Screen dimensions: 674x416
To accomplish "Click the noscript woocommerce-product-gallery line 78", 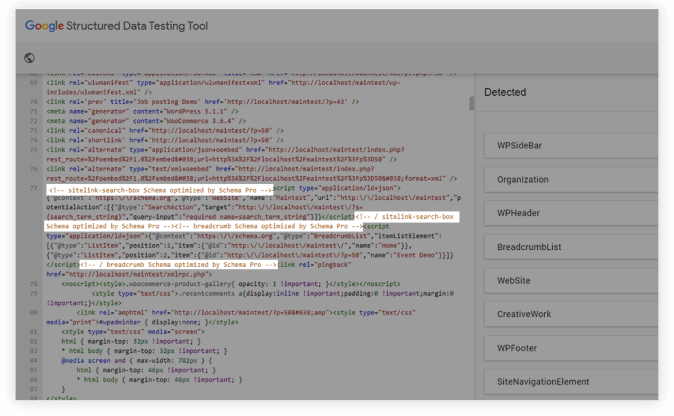I will pos(231,284).
